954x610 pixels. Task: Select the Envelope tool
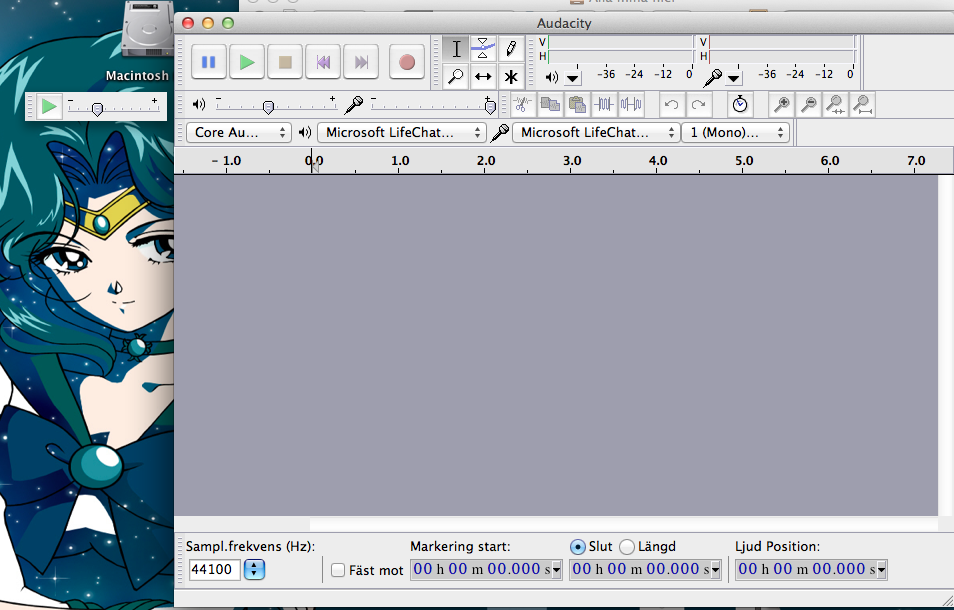coord(483,49)
